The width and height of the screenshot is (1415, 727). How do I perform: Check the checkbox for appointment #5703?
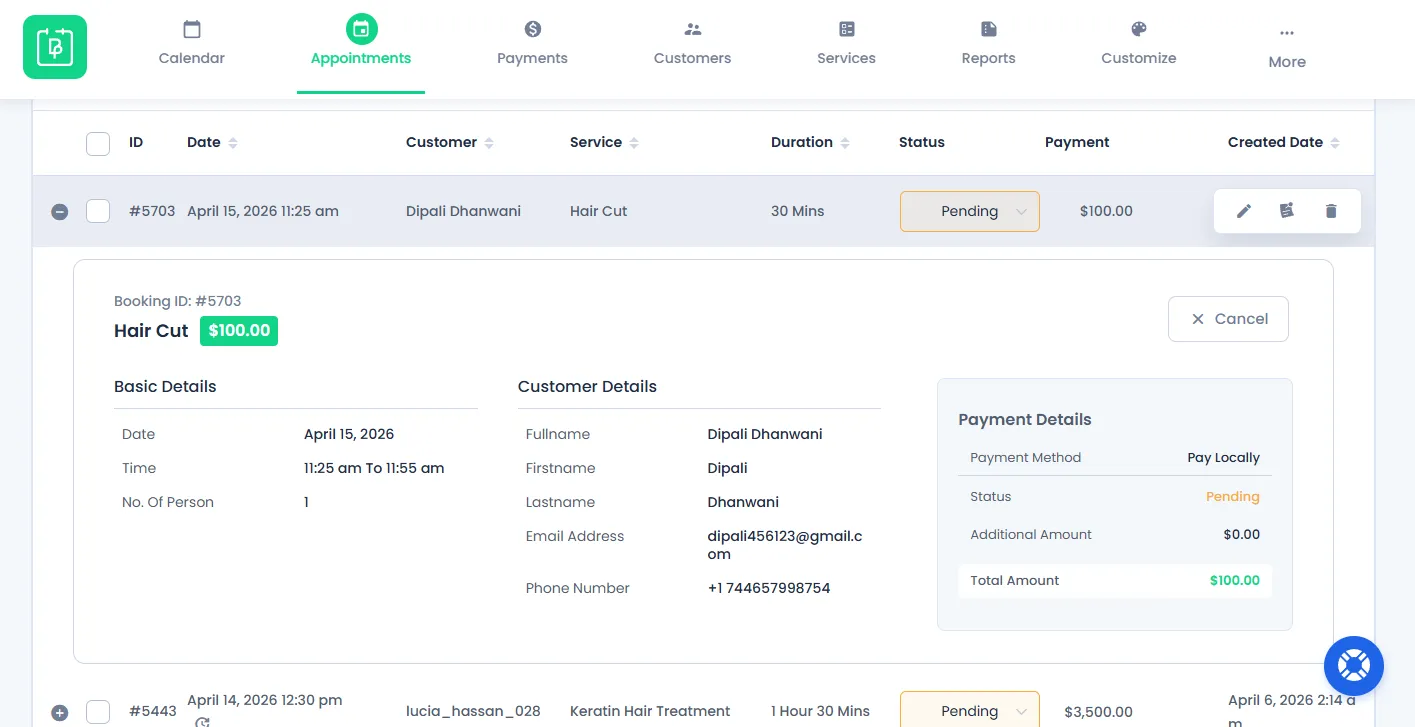click(98, 211)
